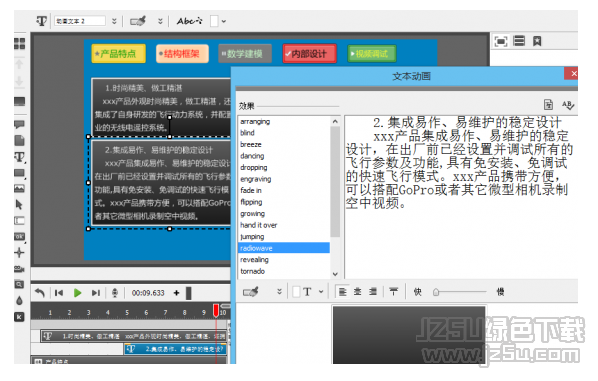The width and height of the screenshot is (598, 381).
Task: Click the four-squares grid icon in sidebar
Action: [x=20, y=43]
